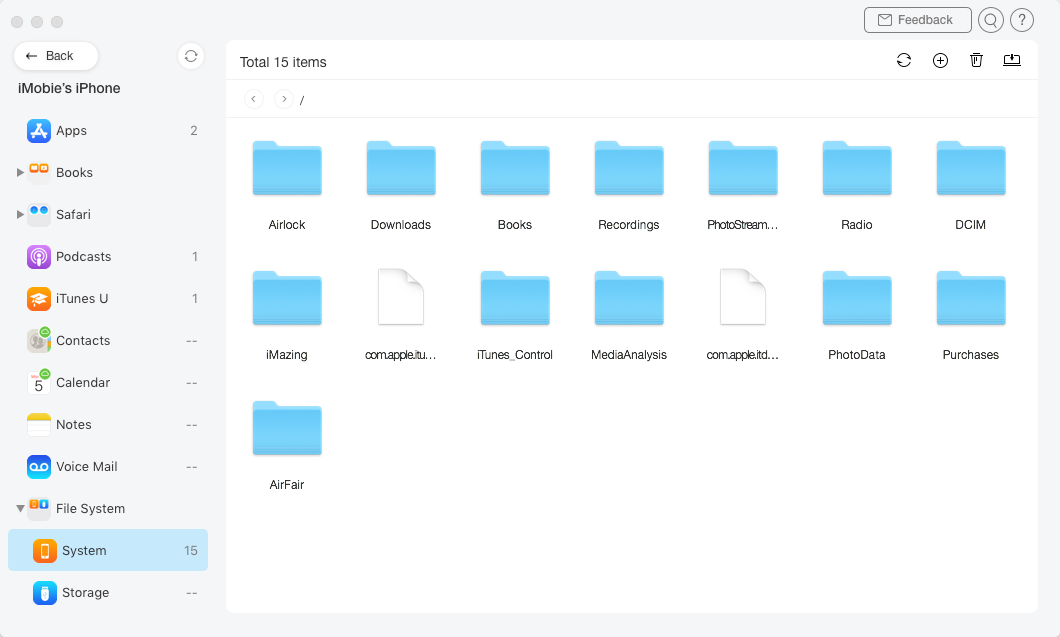Select the Recordings folder
This screenshot has height=637, width=1060.
click(x=629, y=169)
